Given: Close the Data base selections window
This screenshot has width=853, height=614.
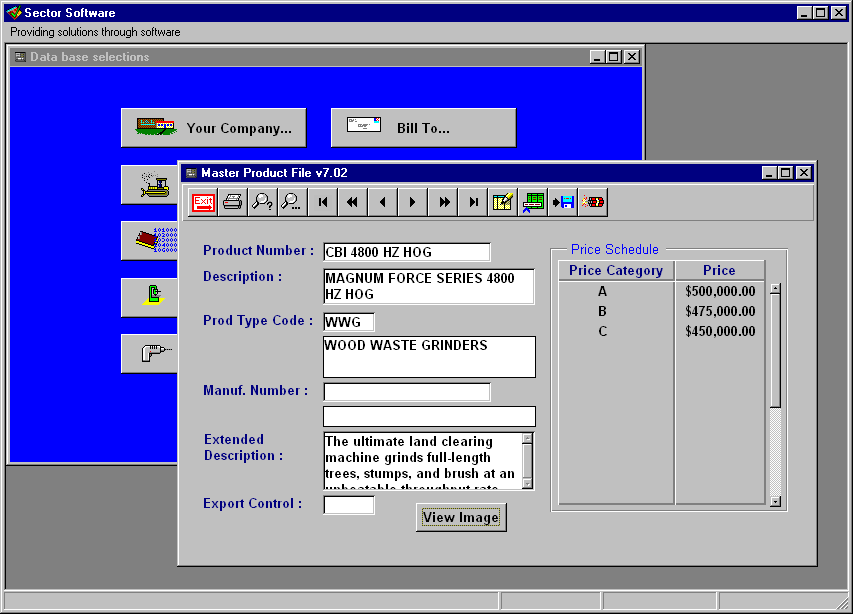Looking at the screenshot, I should (x=632, y=57).
